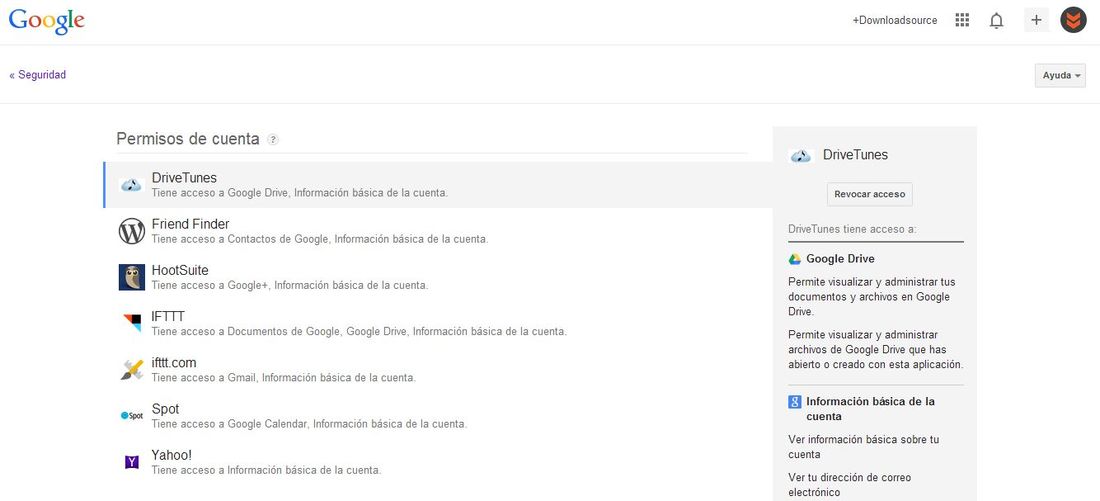Open the notifications bell
This screenshot has height=501, width=1100.
[x=996, y=21]
